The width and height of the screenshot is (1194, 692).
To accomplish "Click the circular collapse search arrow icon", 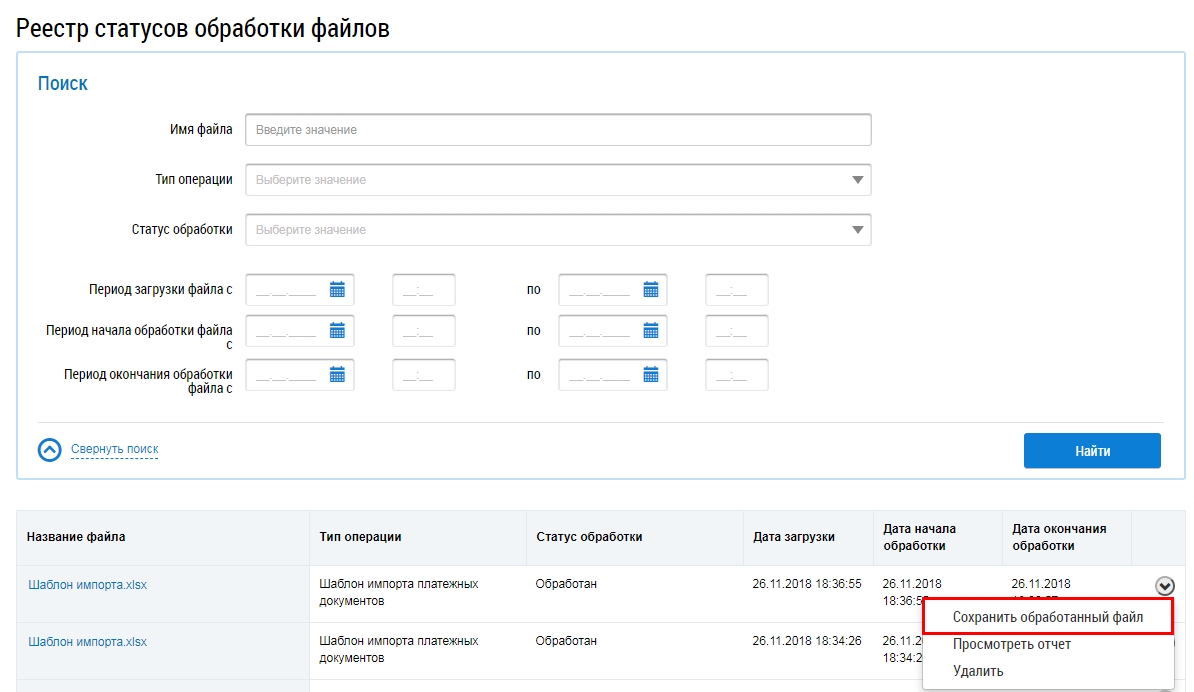I will click(50, 450).
